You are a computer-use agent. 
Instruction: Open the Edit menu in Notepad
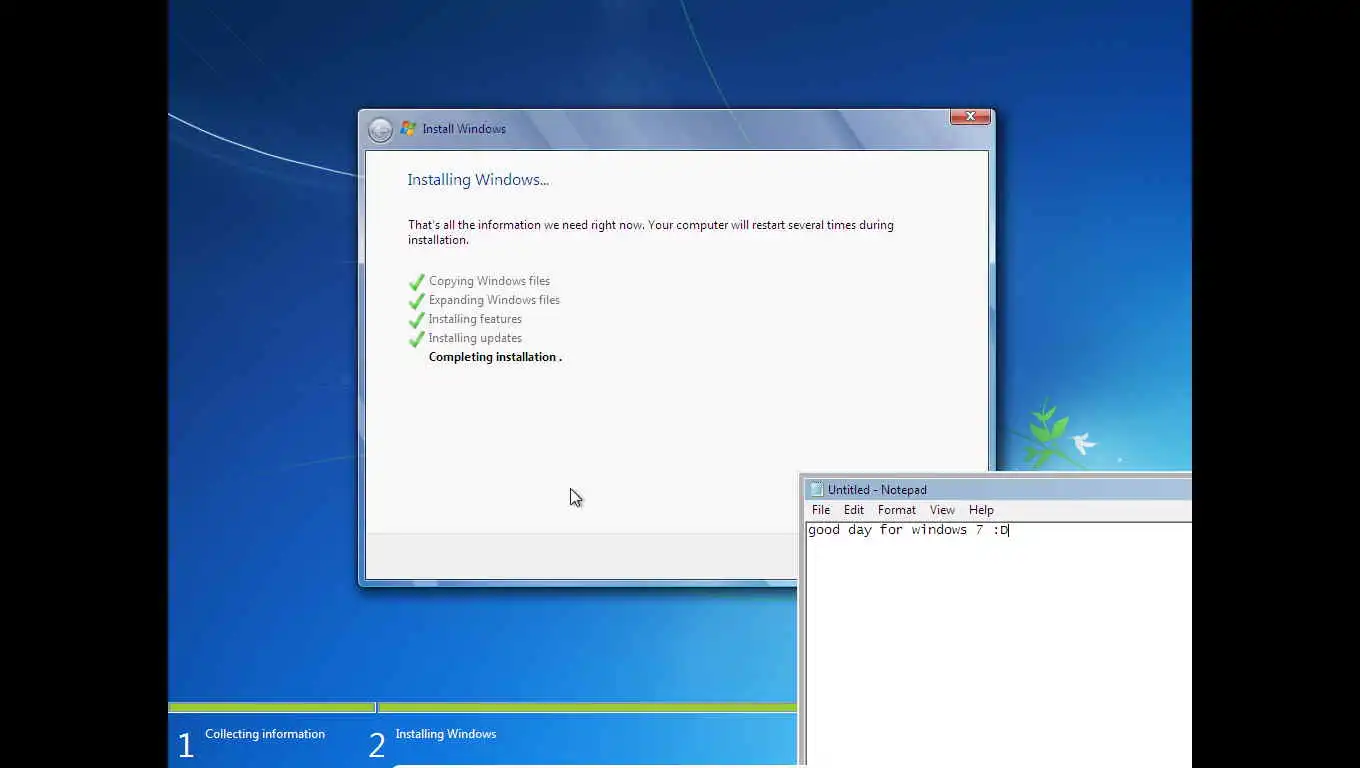click(x=854, y=510)
